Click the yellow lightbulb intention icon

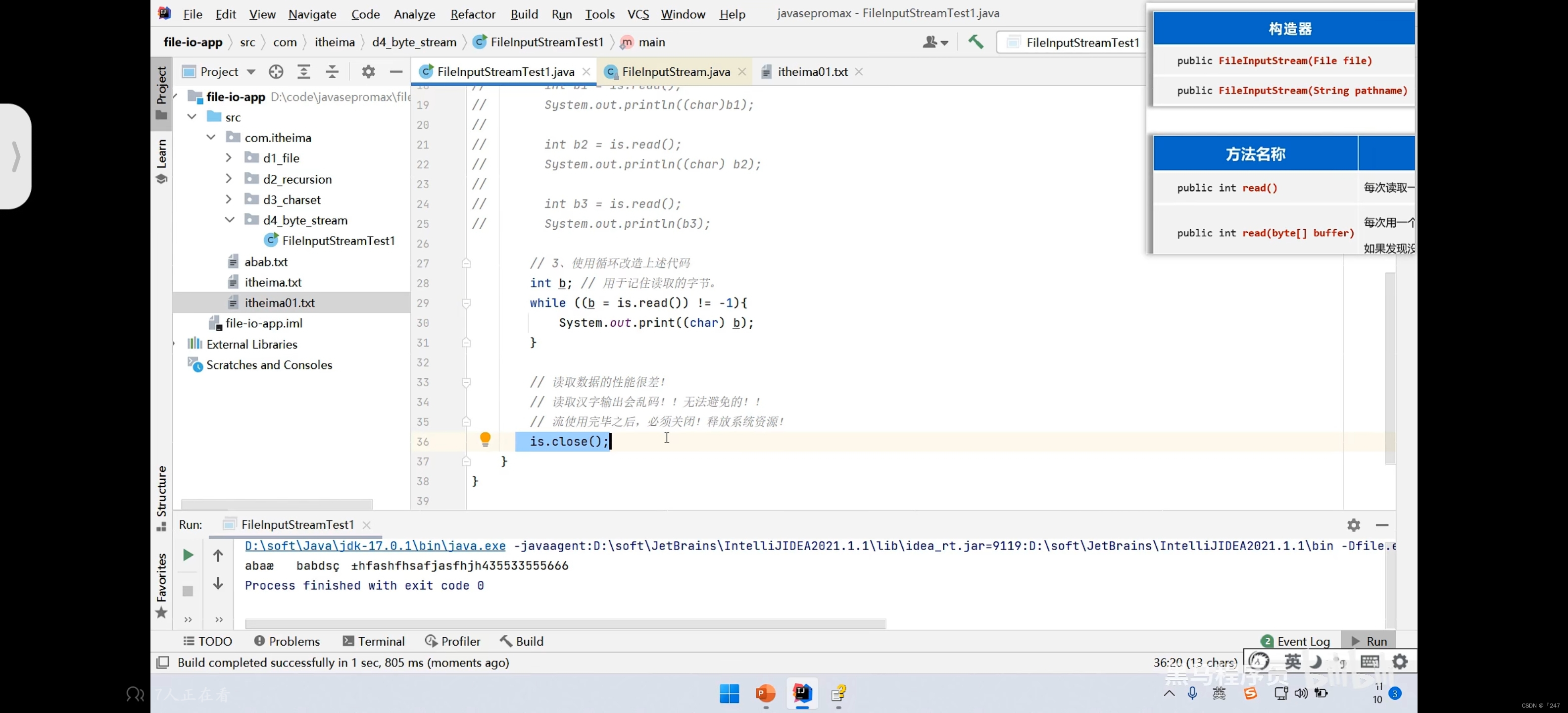tap(485, 440)
